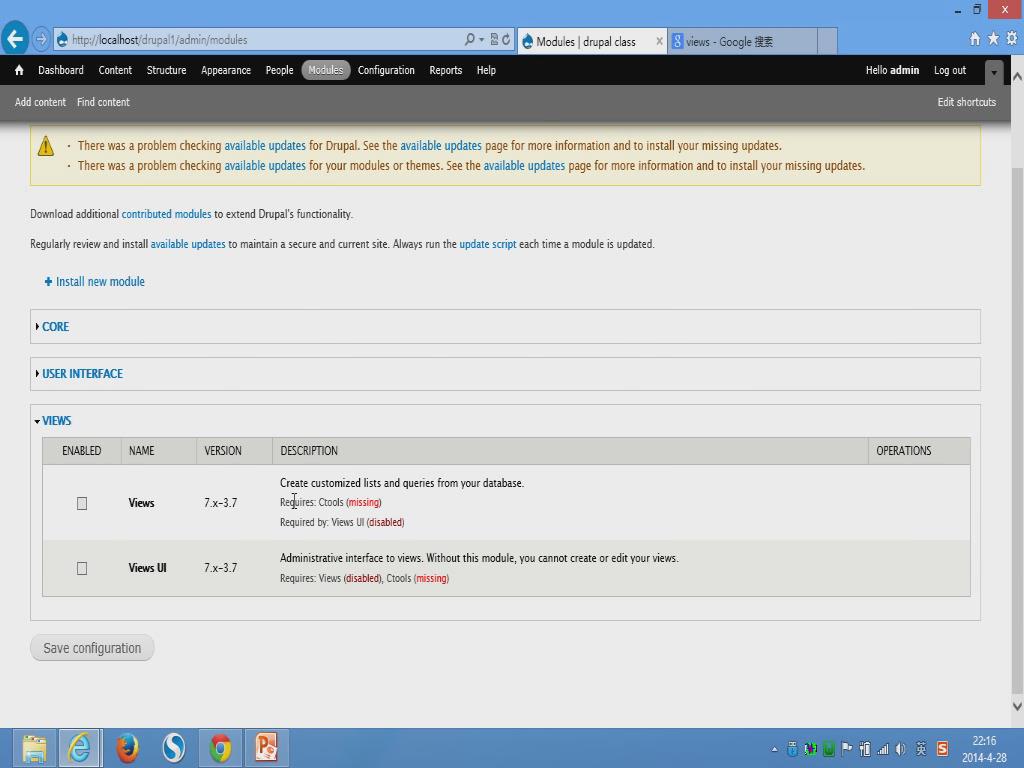Screen dimensions: 1024x768
Task: Click the colorful tray application icon
Action: (x=810, y=749)
